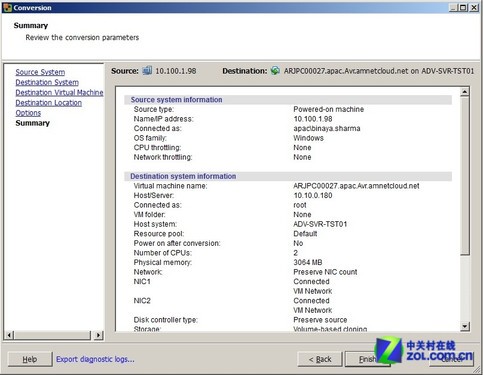Click the Resource pool 'Default' value
This screenshot has width=483, height=375.
point(305,234)
